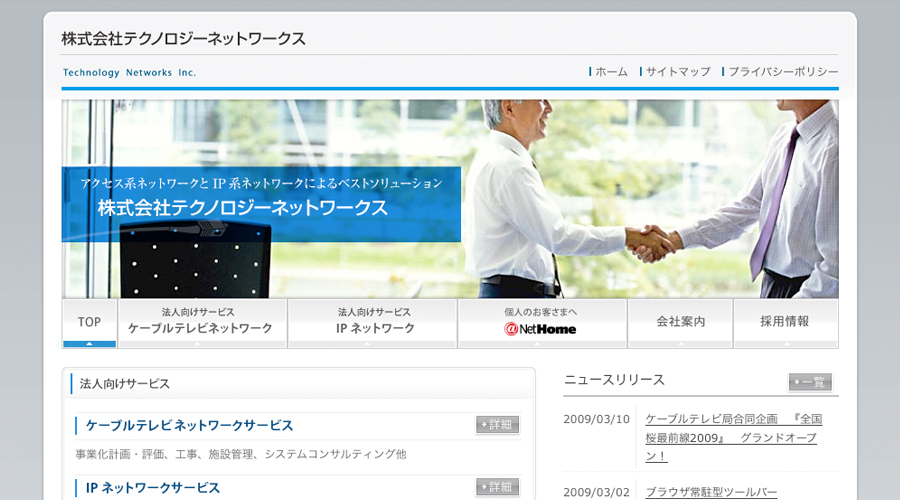The height and width of the screenshot is (500, 900).
Task: Open the IP ネットワークサービス heading
Action: click(153, 488)
